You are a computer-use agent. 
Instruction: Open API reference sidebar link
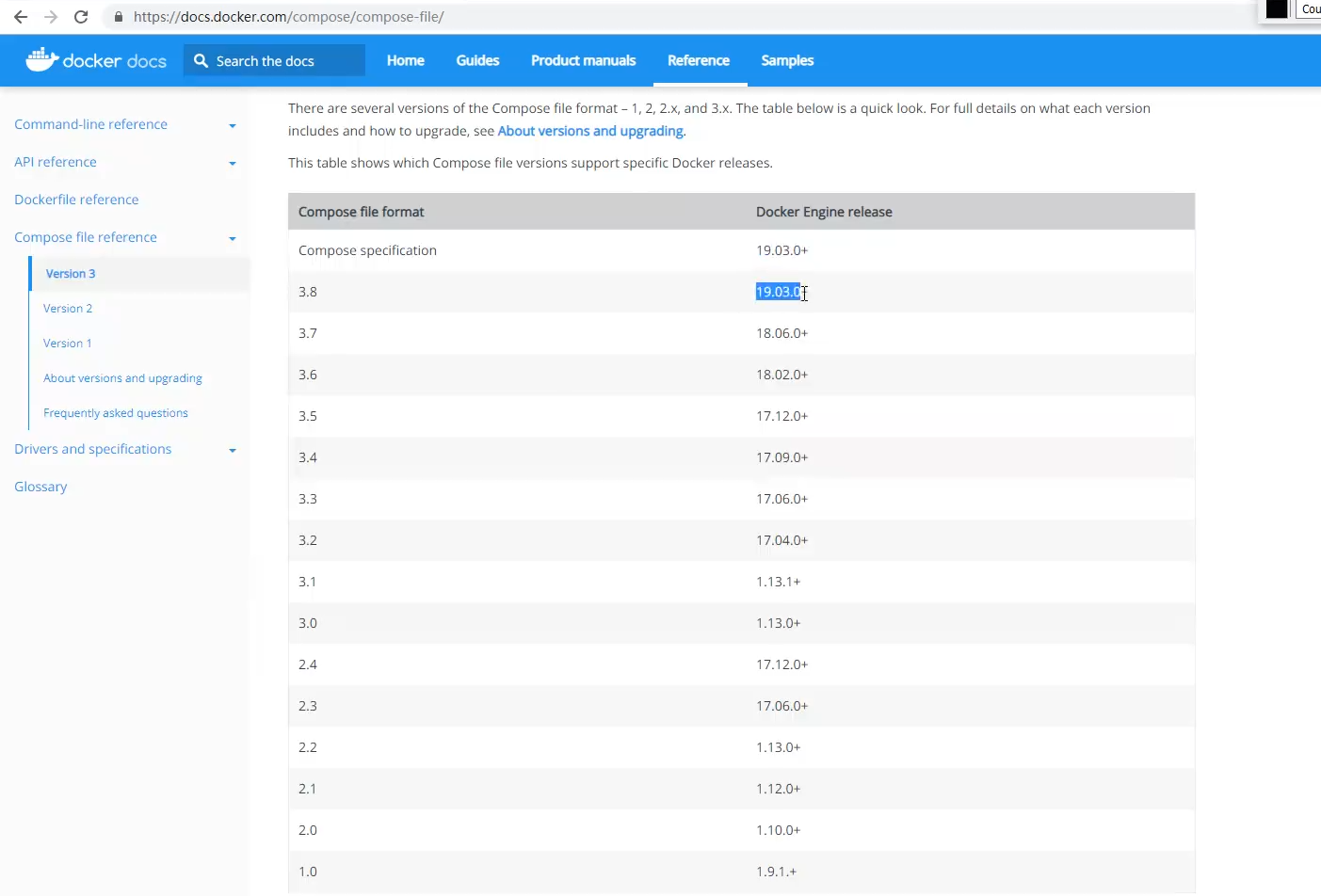point(56,162)
